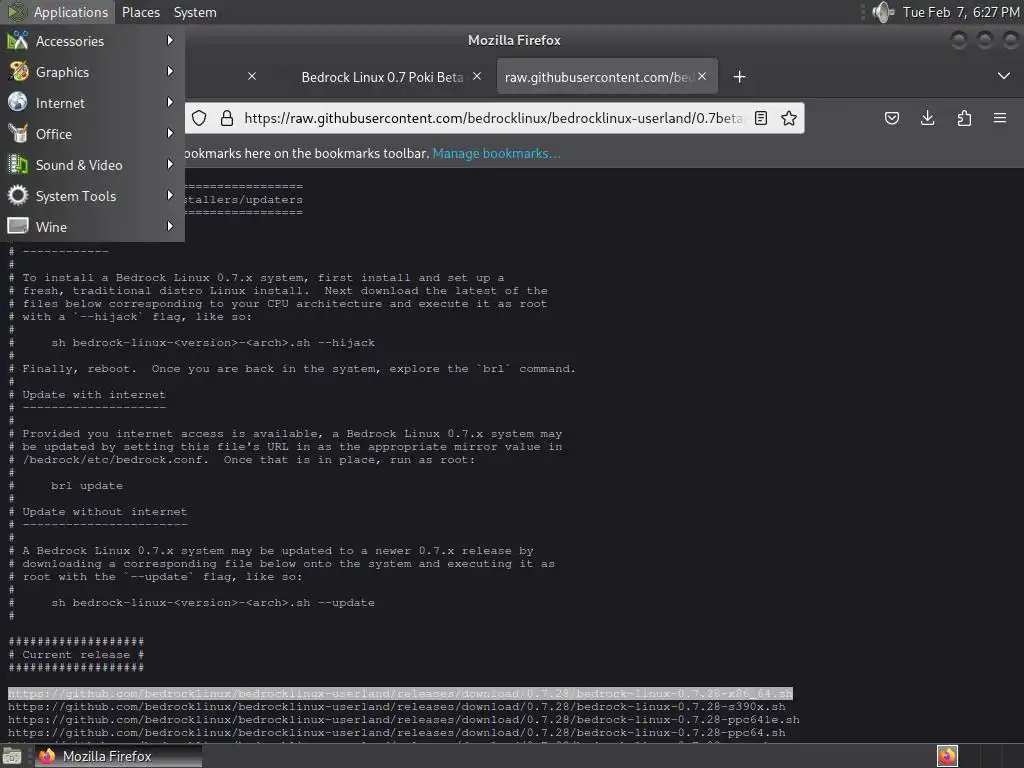This screenshot has width=1024, height=768.
Task: Open the Internet globe icon
Action: 18,103
